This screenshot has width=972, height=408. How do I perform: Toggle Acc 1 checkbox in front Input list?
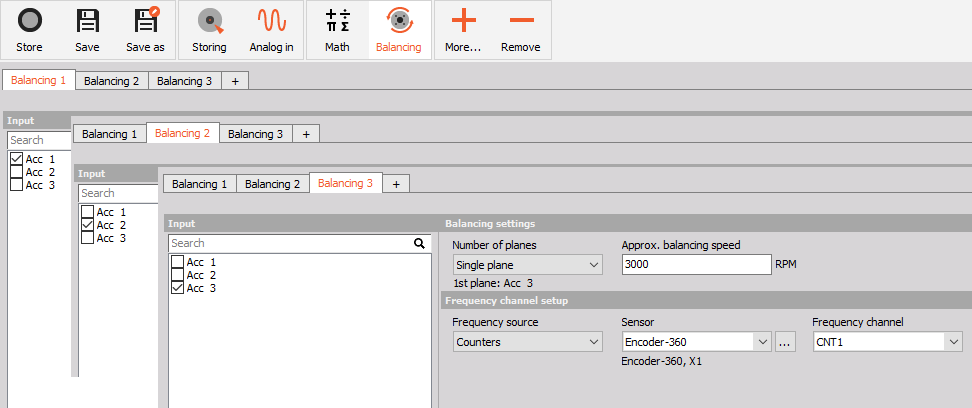pos(177,262)
